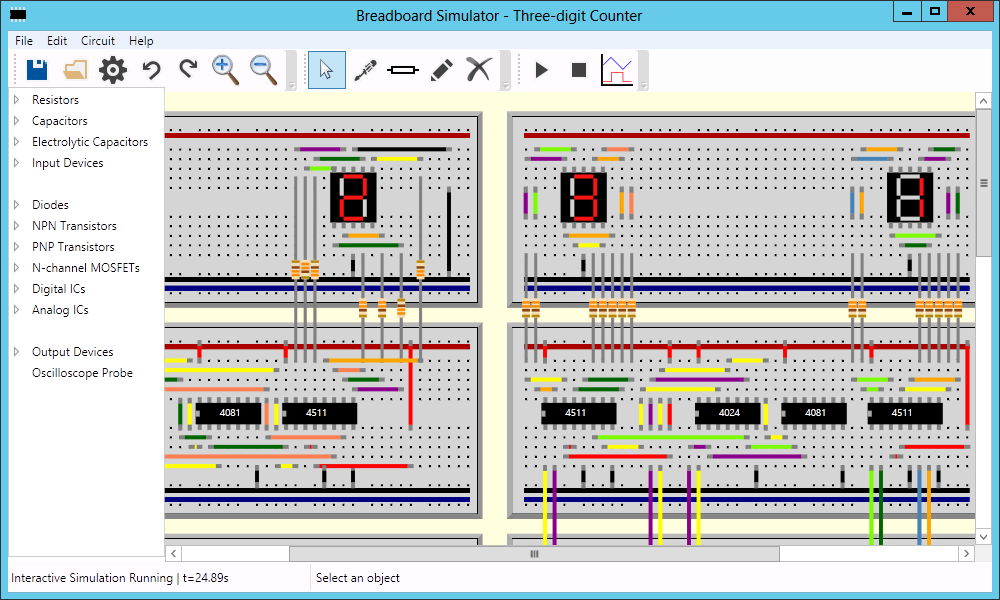The width and height of the screenshot is (1000, 600).
Task: Click the horizontal scrollbar thumb
Action: [x=534, y=553]
